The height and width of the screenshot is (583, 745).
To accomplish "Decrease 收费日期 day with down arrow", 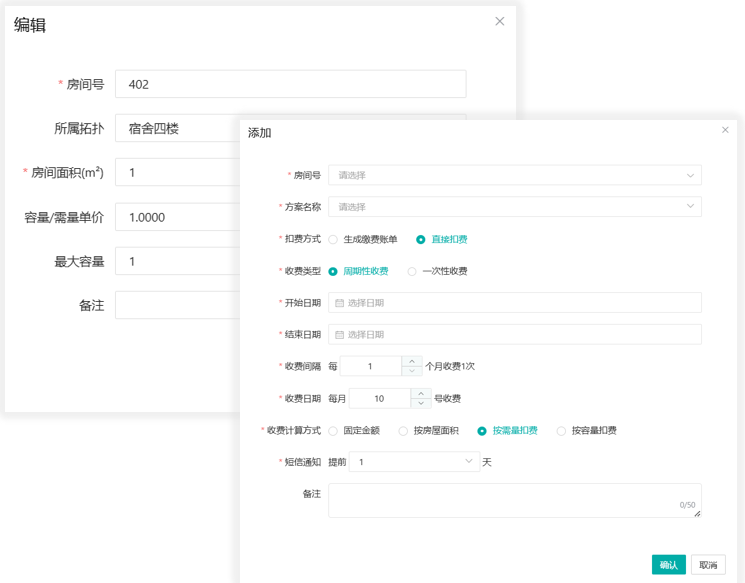I will point(419,403).
